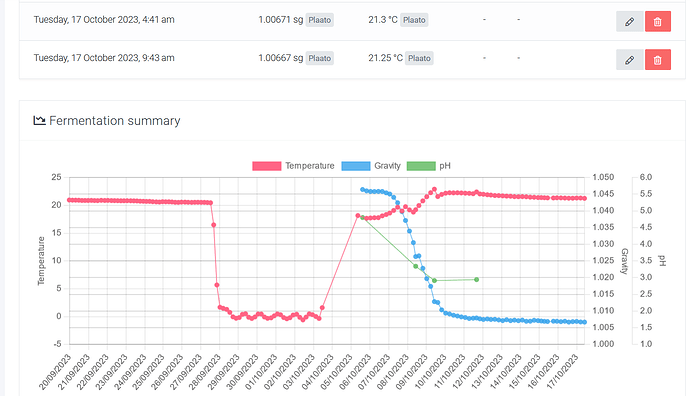Click the first green pH data point
The width and height of the screenshot is (690, 396).
click(x=363, y=218)
